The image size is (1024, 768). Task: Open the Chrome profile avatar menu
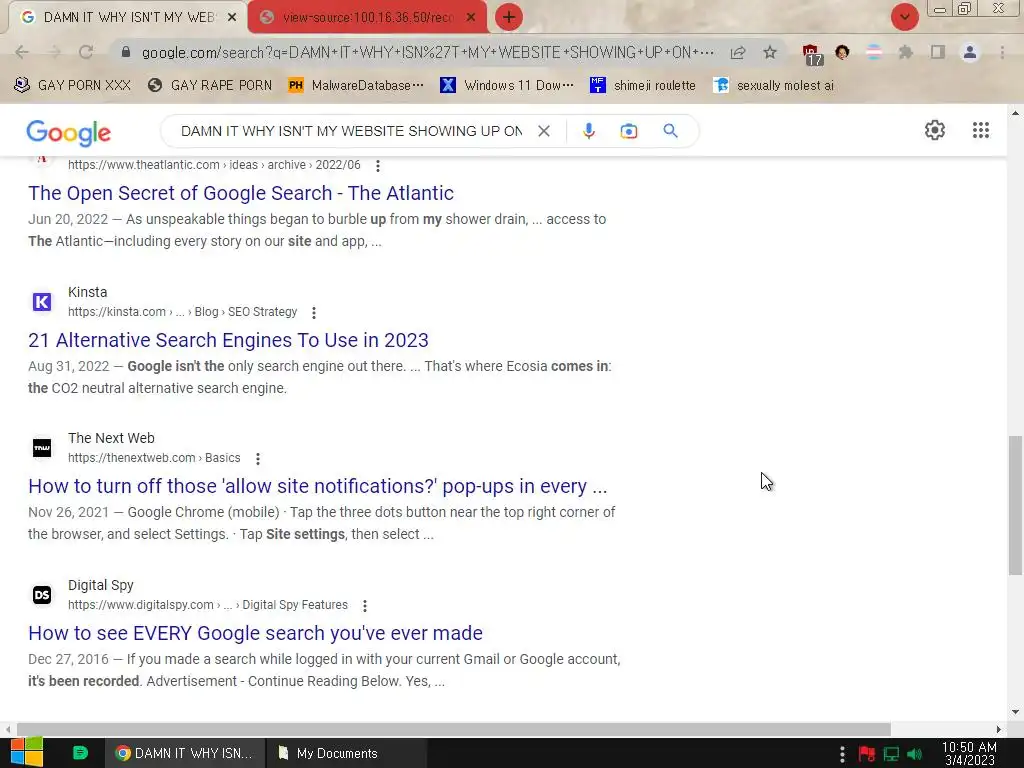click(970, 52)
